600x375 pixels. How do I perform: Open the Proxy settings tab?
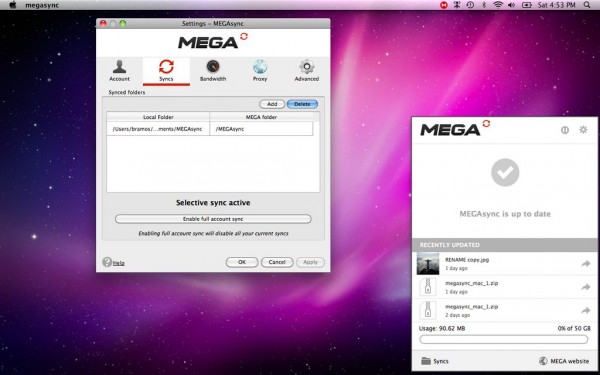(x=260, y=71)
